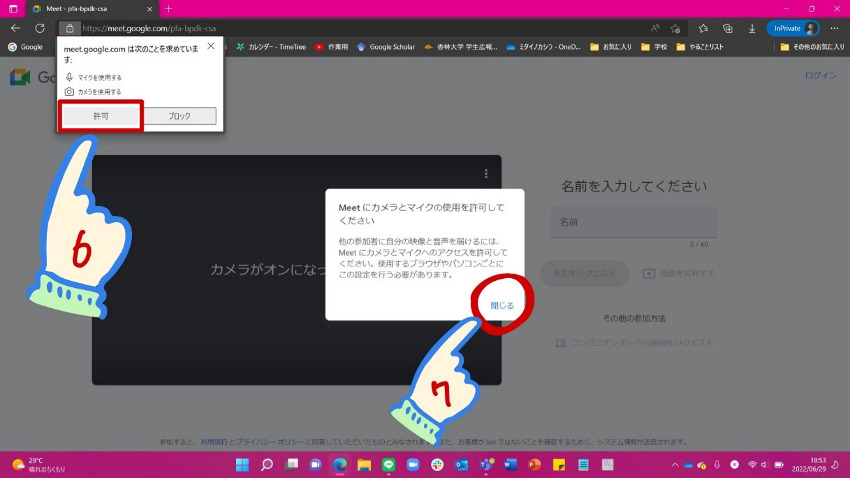Click the ログイン link
850x478 pixels.
click(x=820, y=75)
